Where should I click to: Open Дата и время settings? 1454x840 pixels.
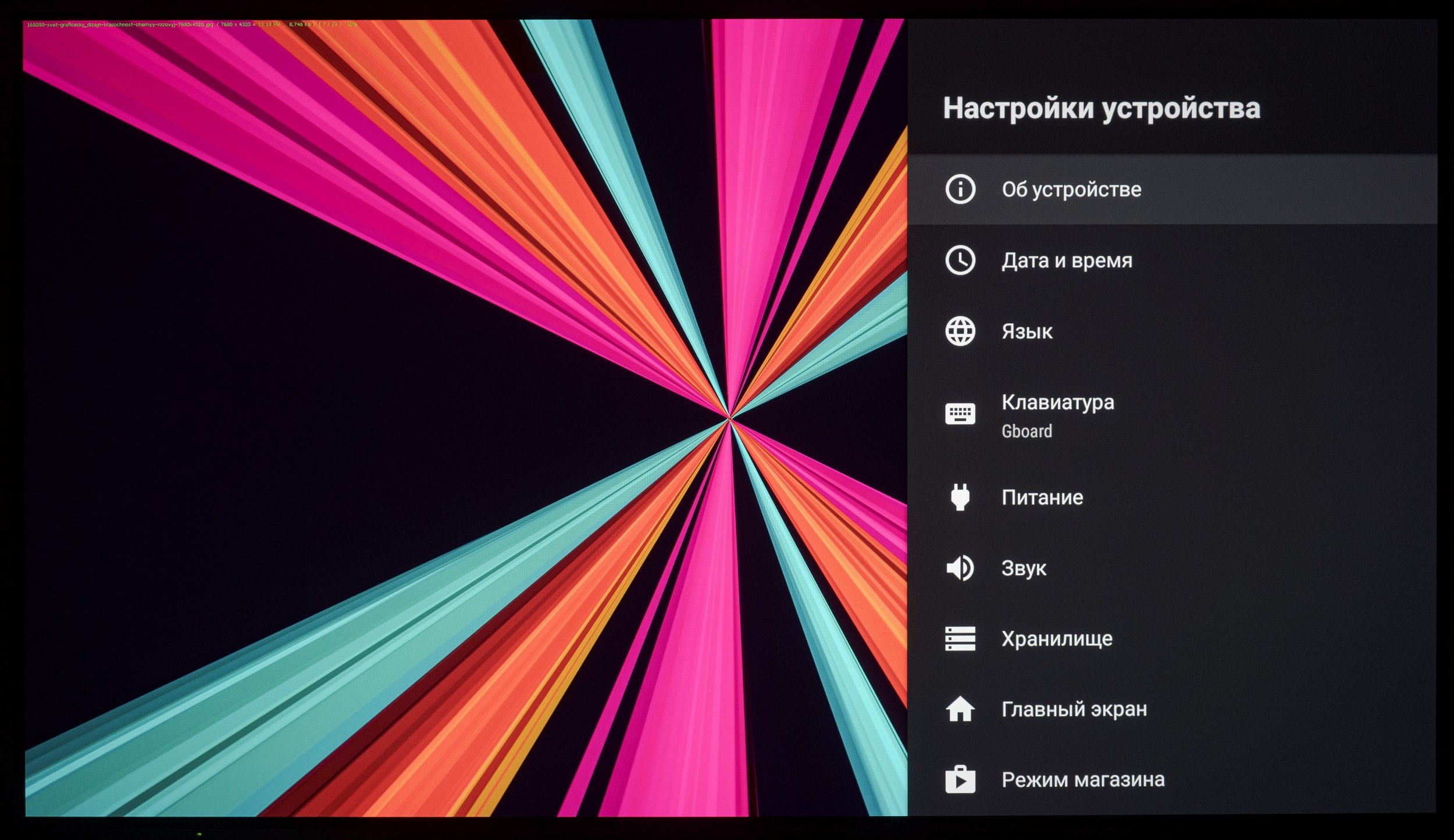click(x=1171, y=260)
